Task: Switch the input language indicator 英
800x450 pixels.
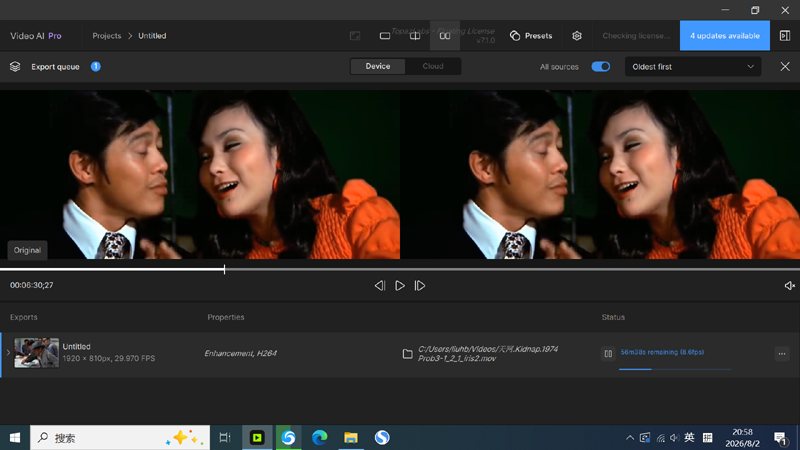Action: tap(689, 437)
